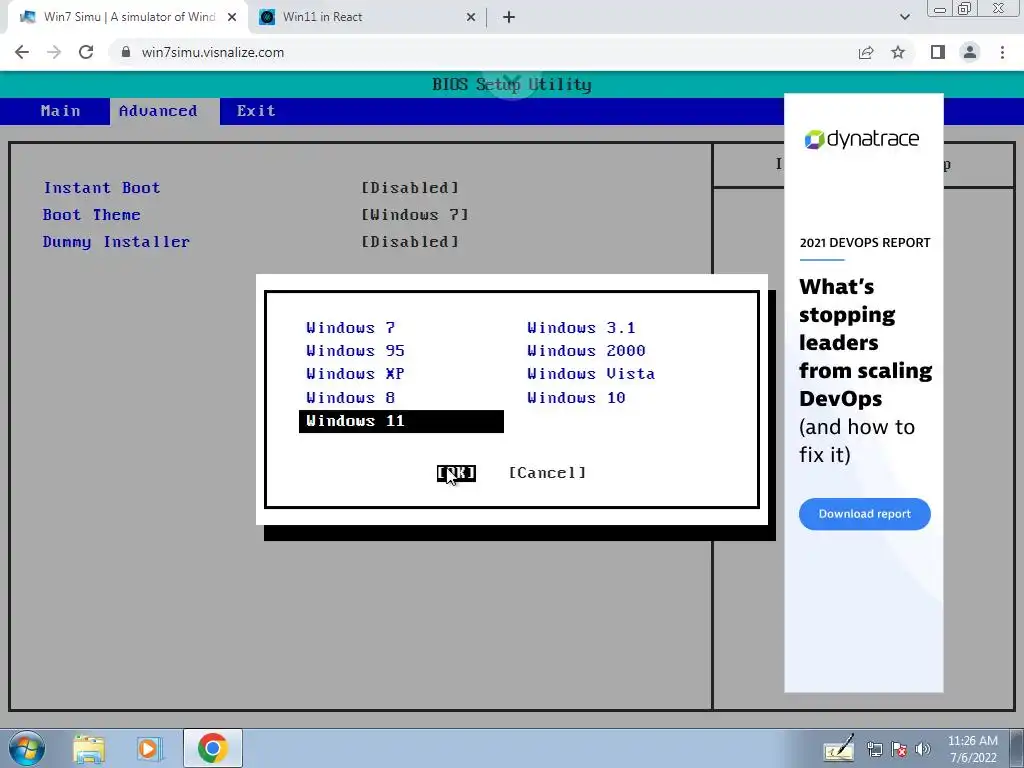Choose highlighted Windows 11 option

pos(401,421)
